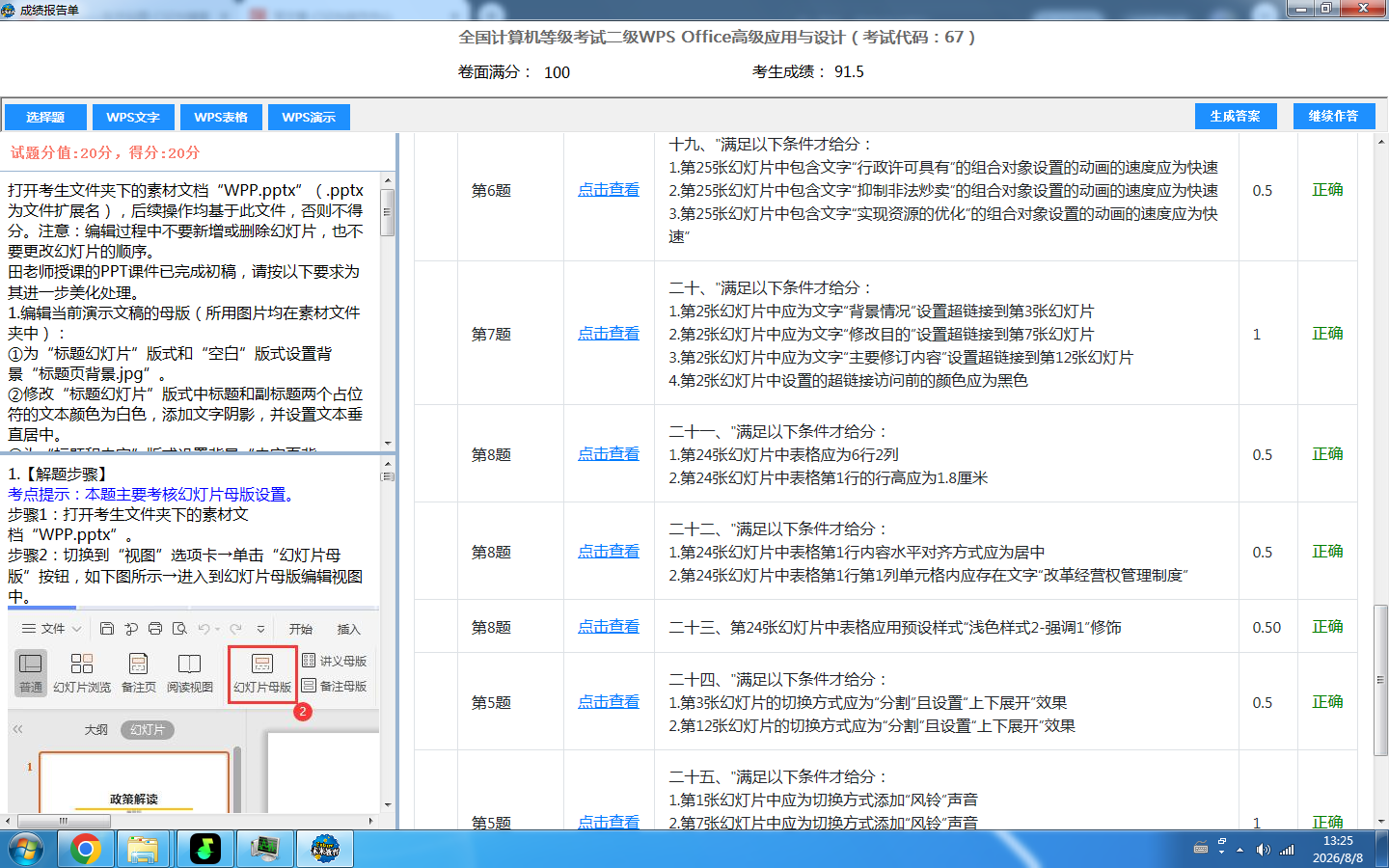Image resolution: width=1389 pixels, height=868 pixels.
Task: Open 点击查看 link for 第6题
Action: pyautogui.click(x=609, y=190)
